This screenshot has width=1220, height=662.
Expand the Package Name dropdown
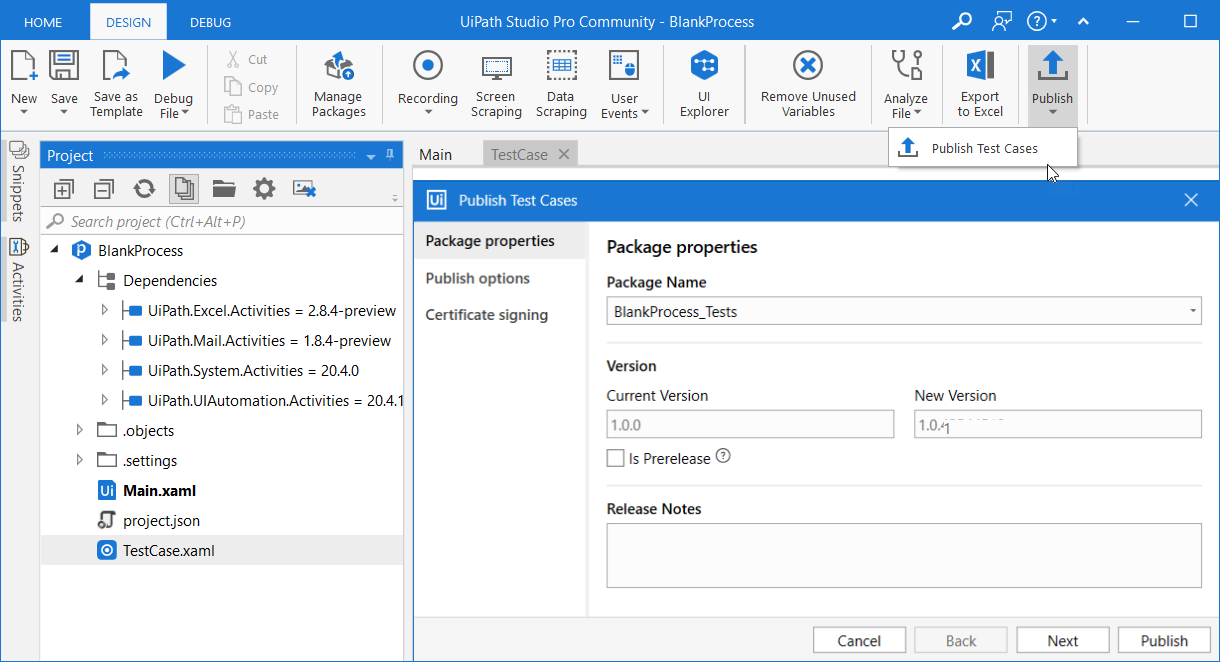[x=1193, y=311]
